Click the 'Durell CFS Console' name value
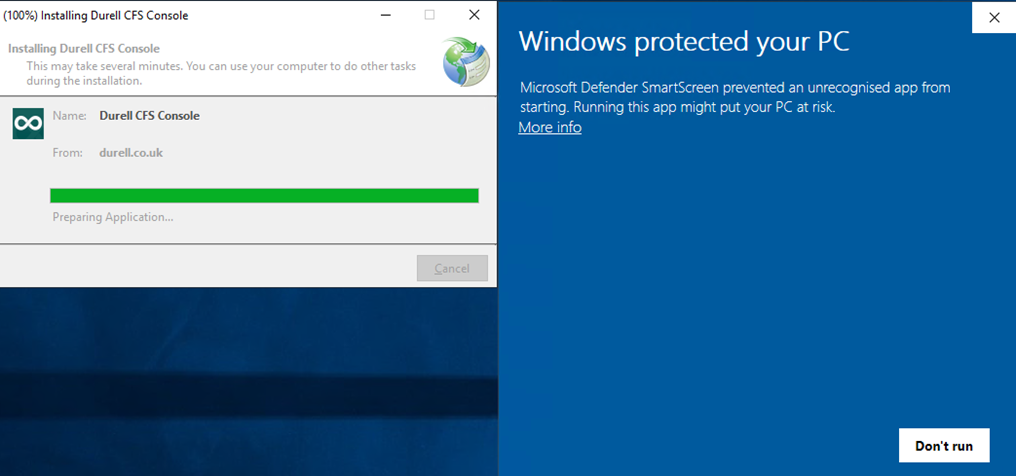Screen dimensions: 1016x476 click(150, 116)
